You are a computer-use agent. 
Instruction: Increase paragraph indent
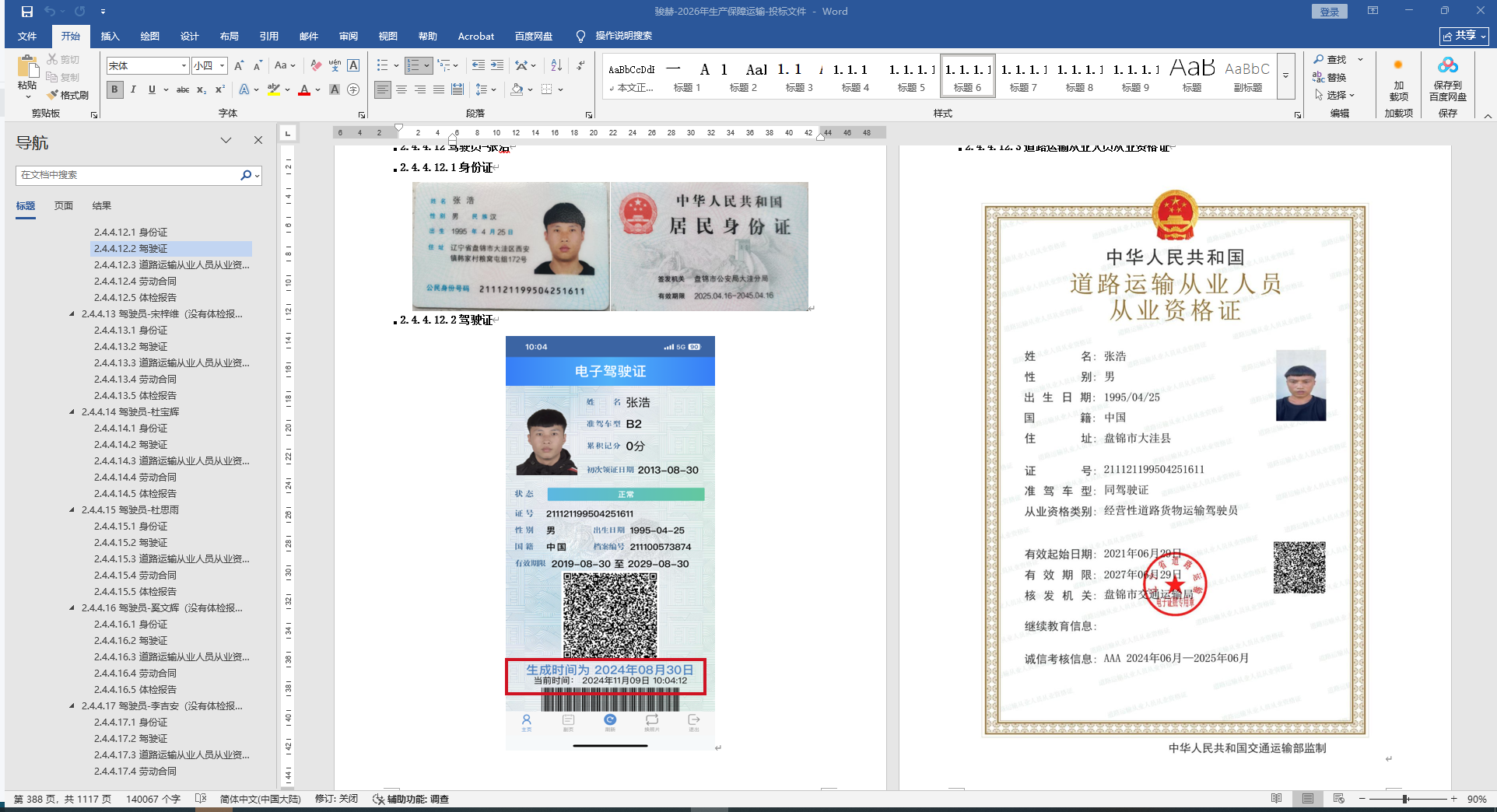[497, 65]
